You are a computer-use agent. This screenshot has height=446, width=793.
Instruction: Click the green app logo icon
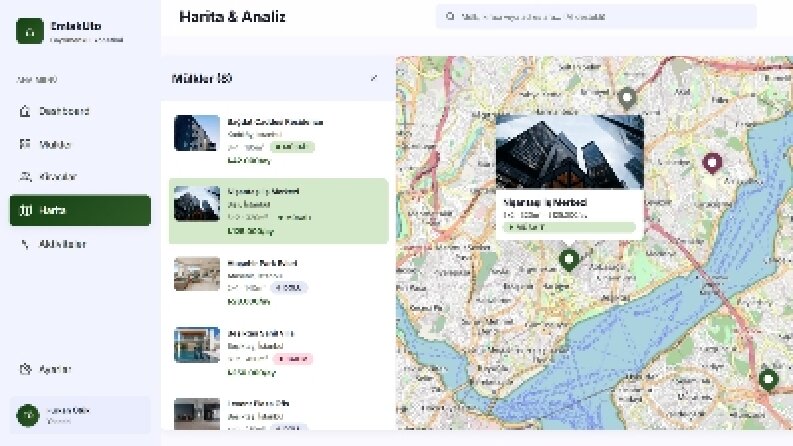30,31
